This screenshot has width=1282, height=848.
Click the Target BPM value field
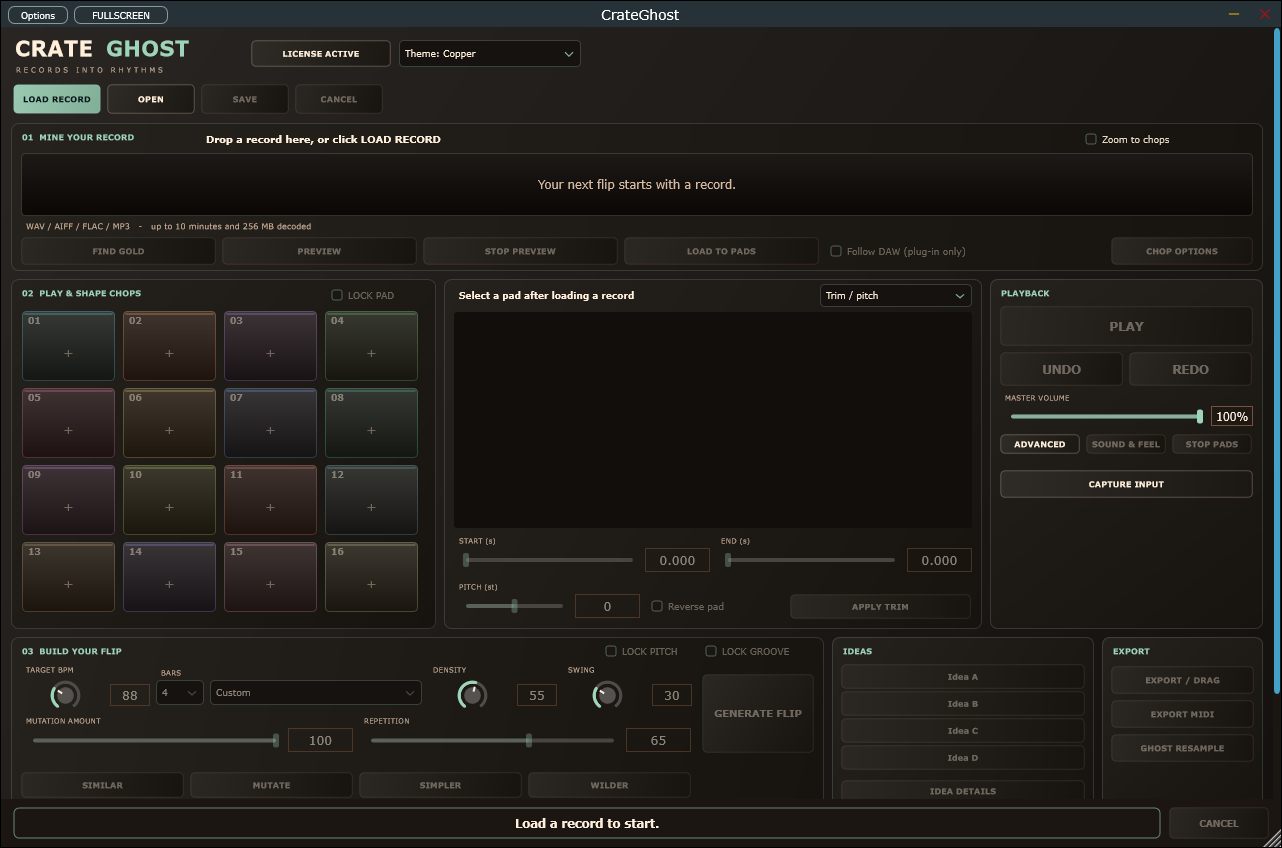(x=130, y=695)
